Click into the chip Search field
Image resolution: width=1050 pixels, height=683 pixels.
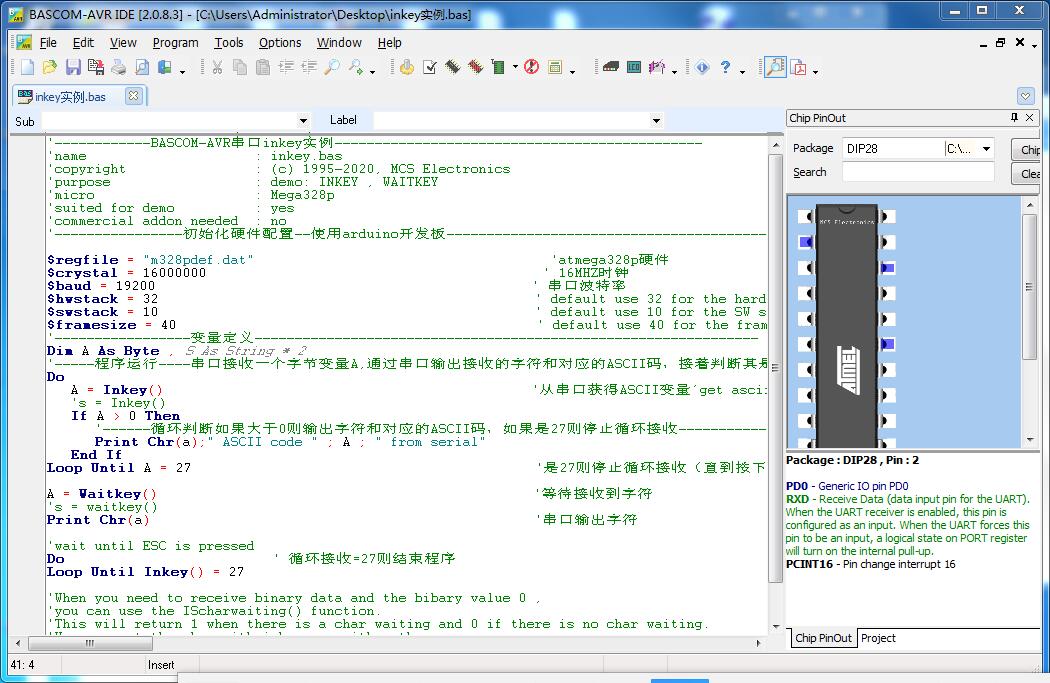918,172
